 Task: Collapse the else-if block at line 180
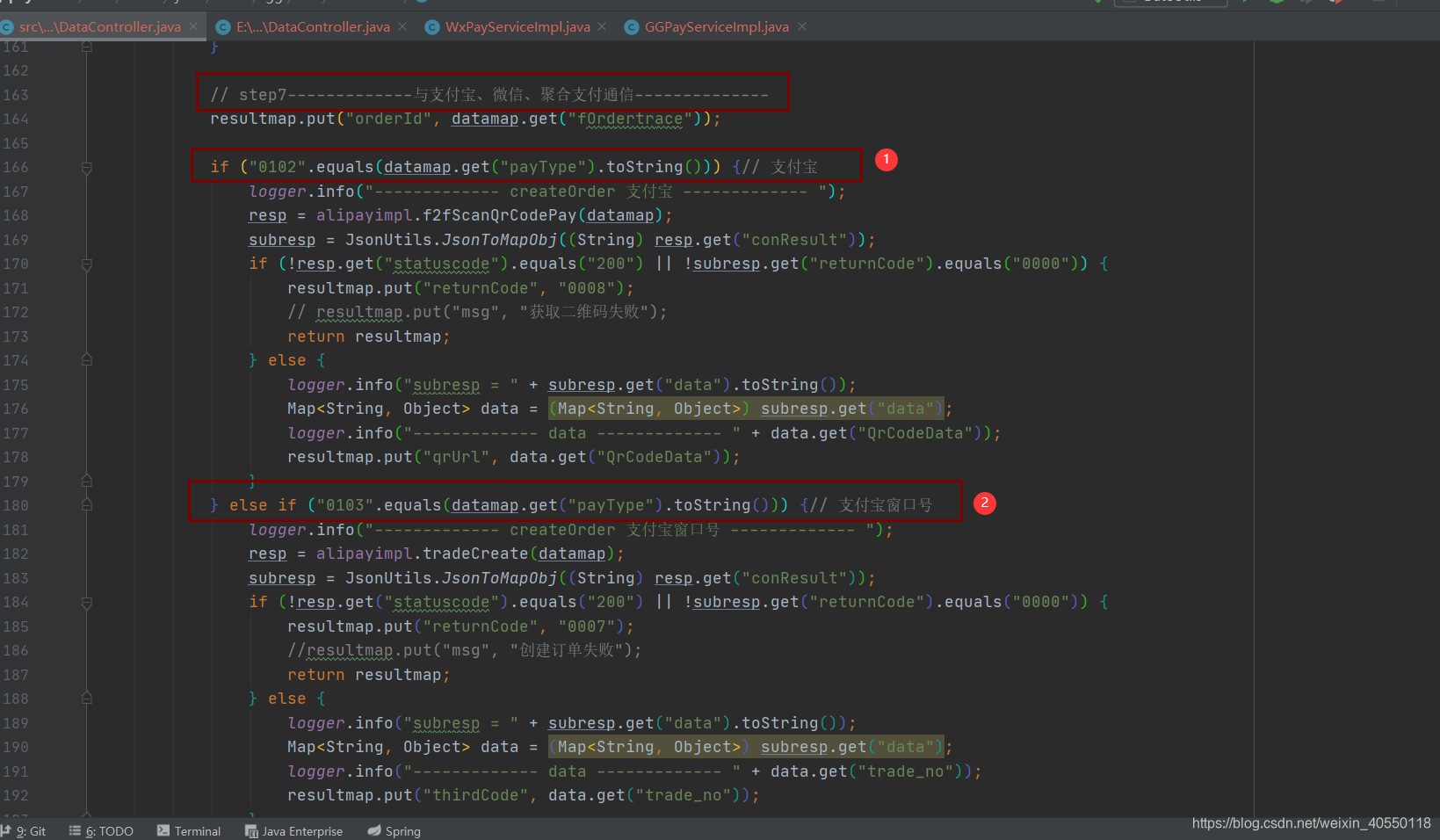87,504
